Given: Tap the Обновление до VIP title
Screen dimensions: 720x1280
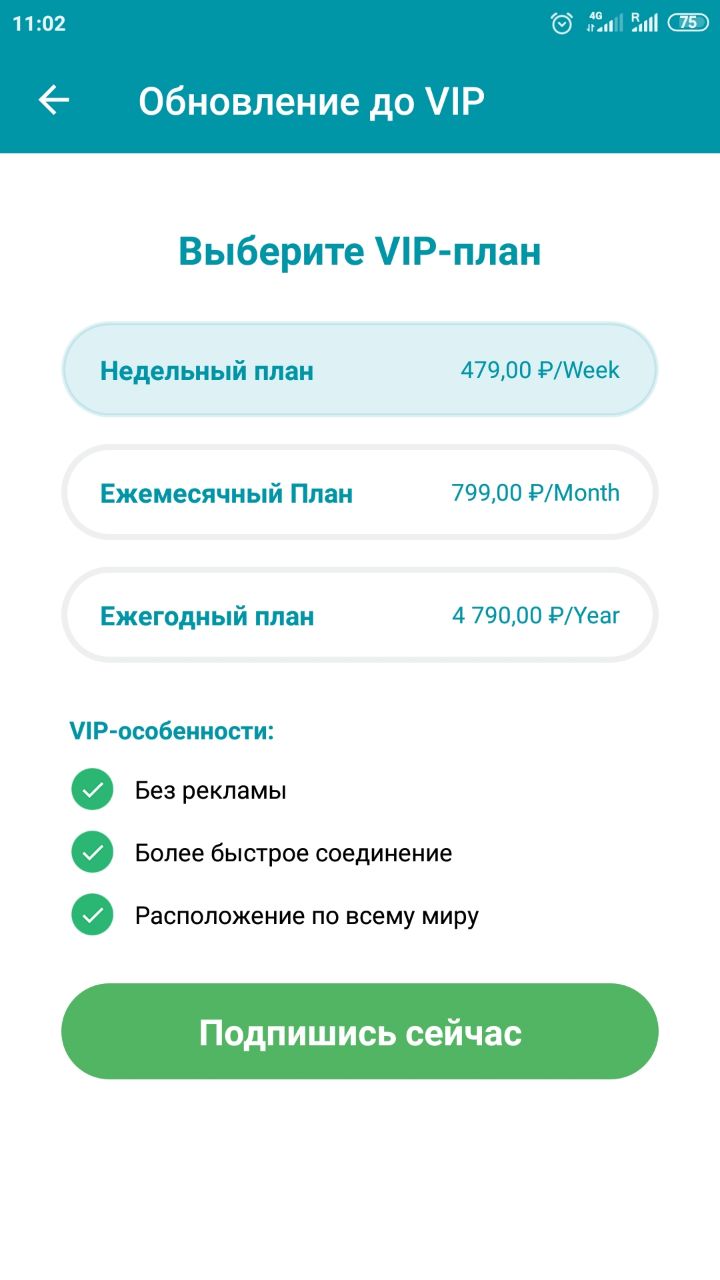Looking at the screenshot, I should pos(311,101).
